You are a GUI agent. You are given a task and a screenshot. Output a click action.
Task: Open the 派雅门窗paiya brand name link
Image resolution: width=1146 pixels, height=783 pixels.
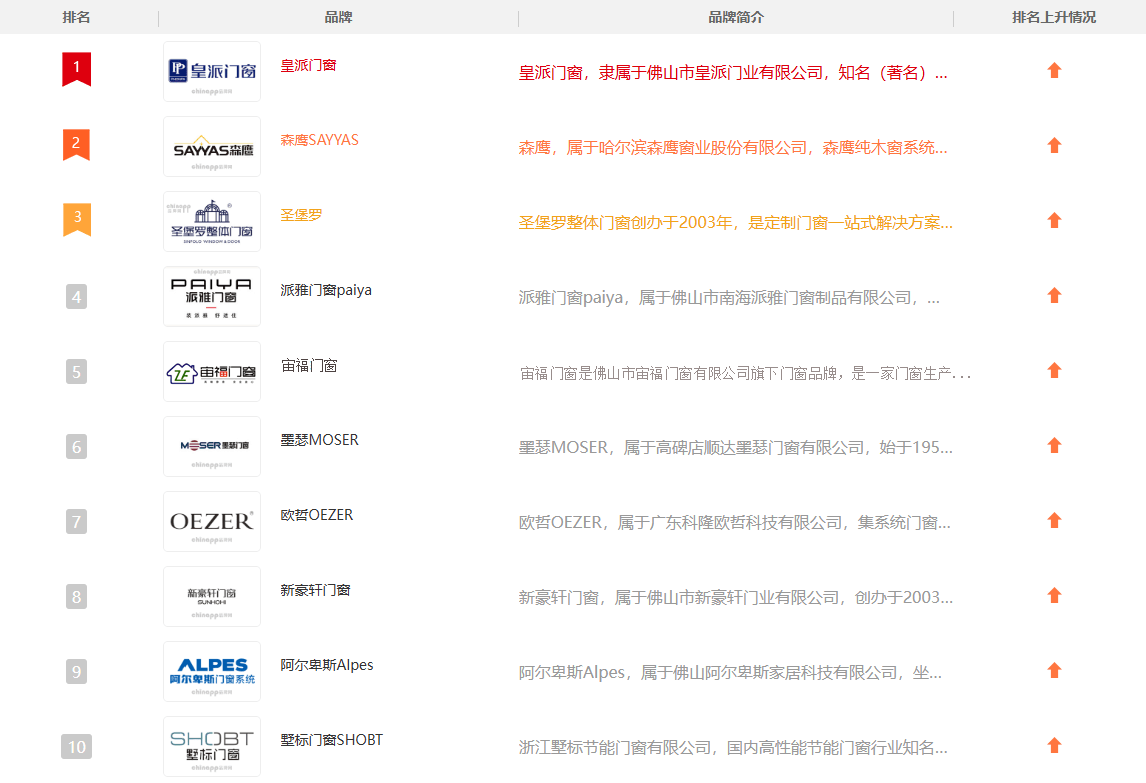(x=326, y=290)
